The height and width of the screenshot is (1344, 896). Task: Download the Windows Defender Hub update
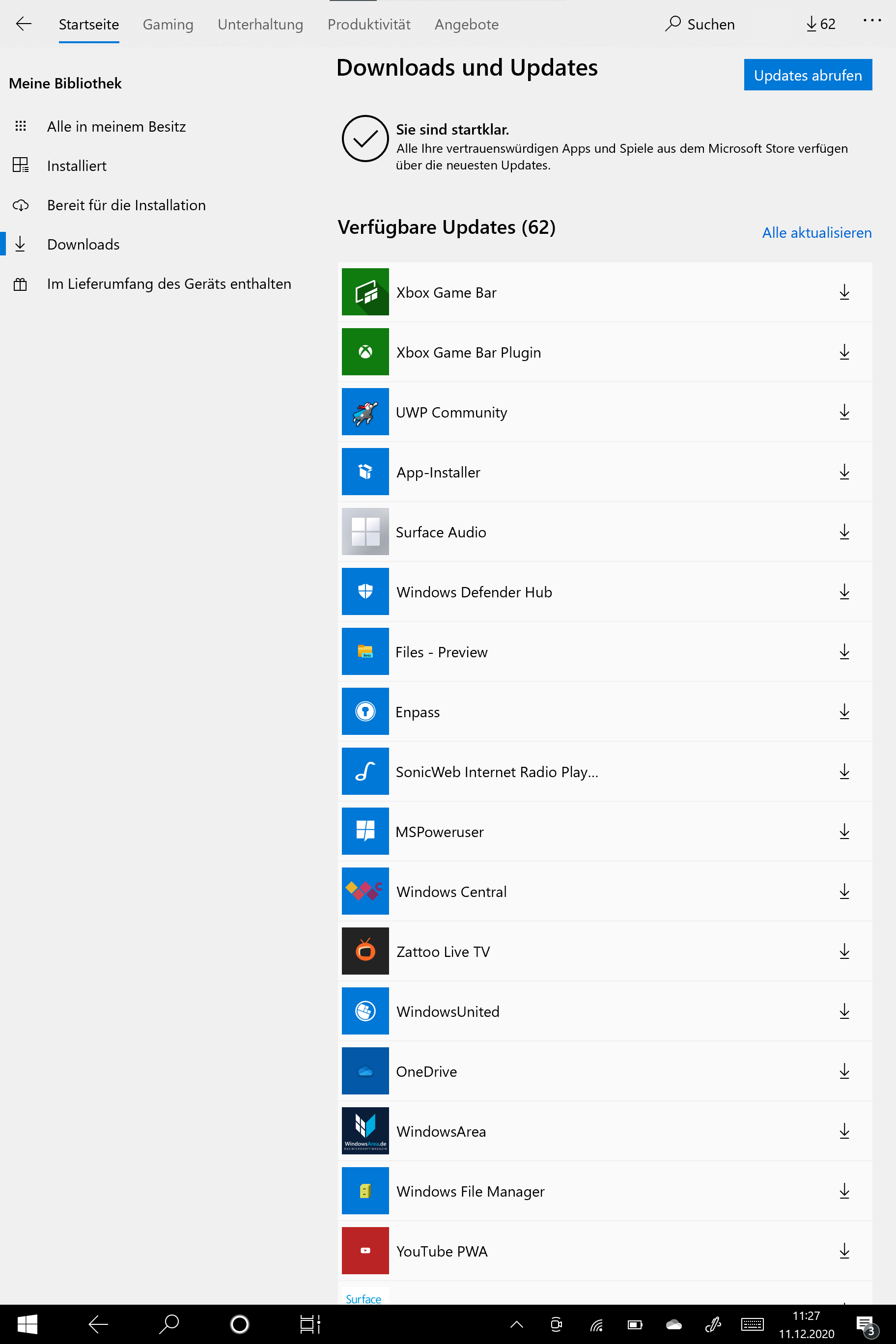tap(844, 592)
